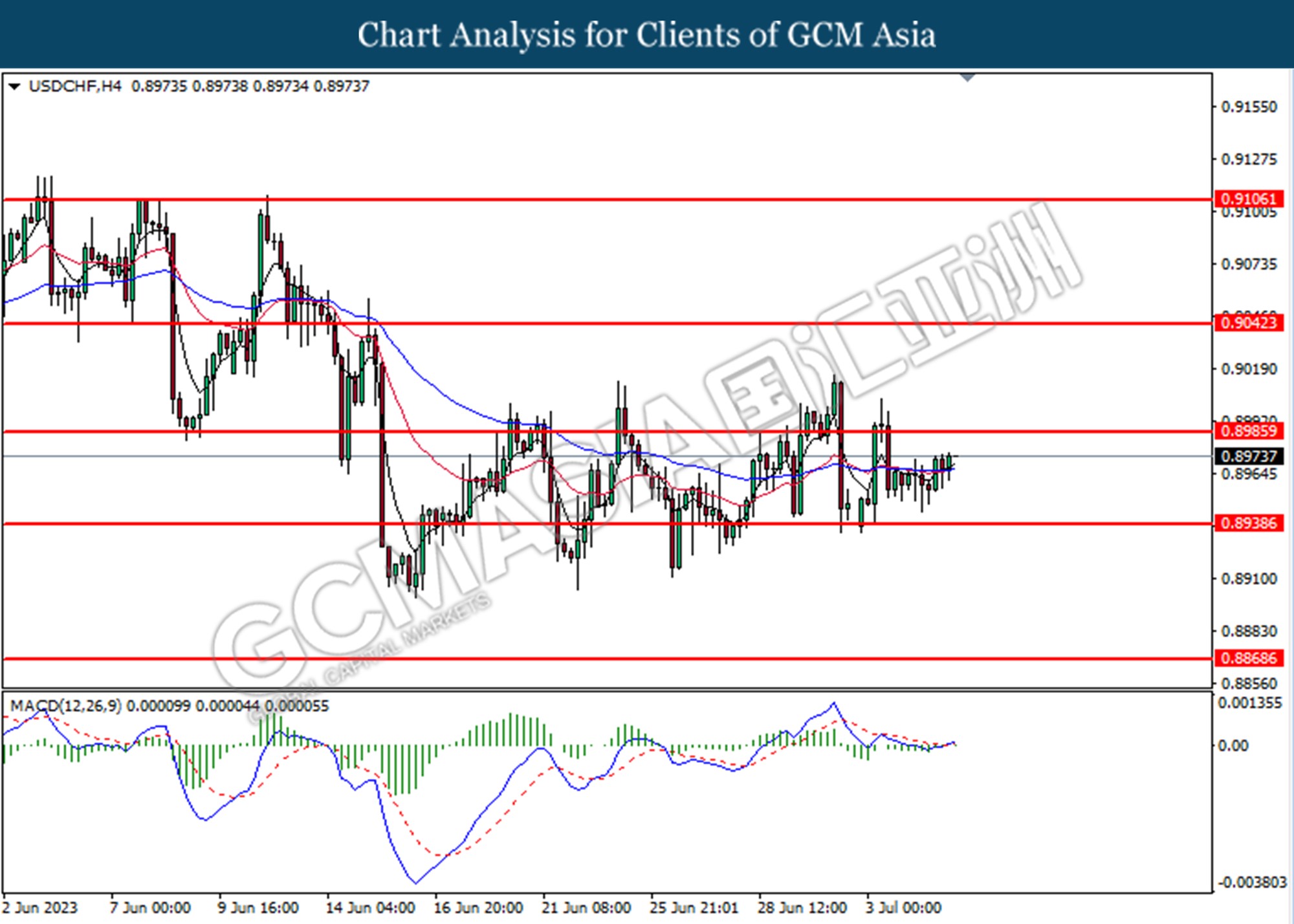Select the 0.88686 support level label
This screenshot has width=1294, height=924.
(1249, 658)
